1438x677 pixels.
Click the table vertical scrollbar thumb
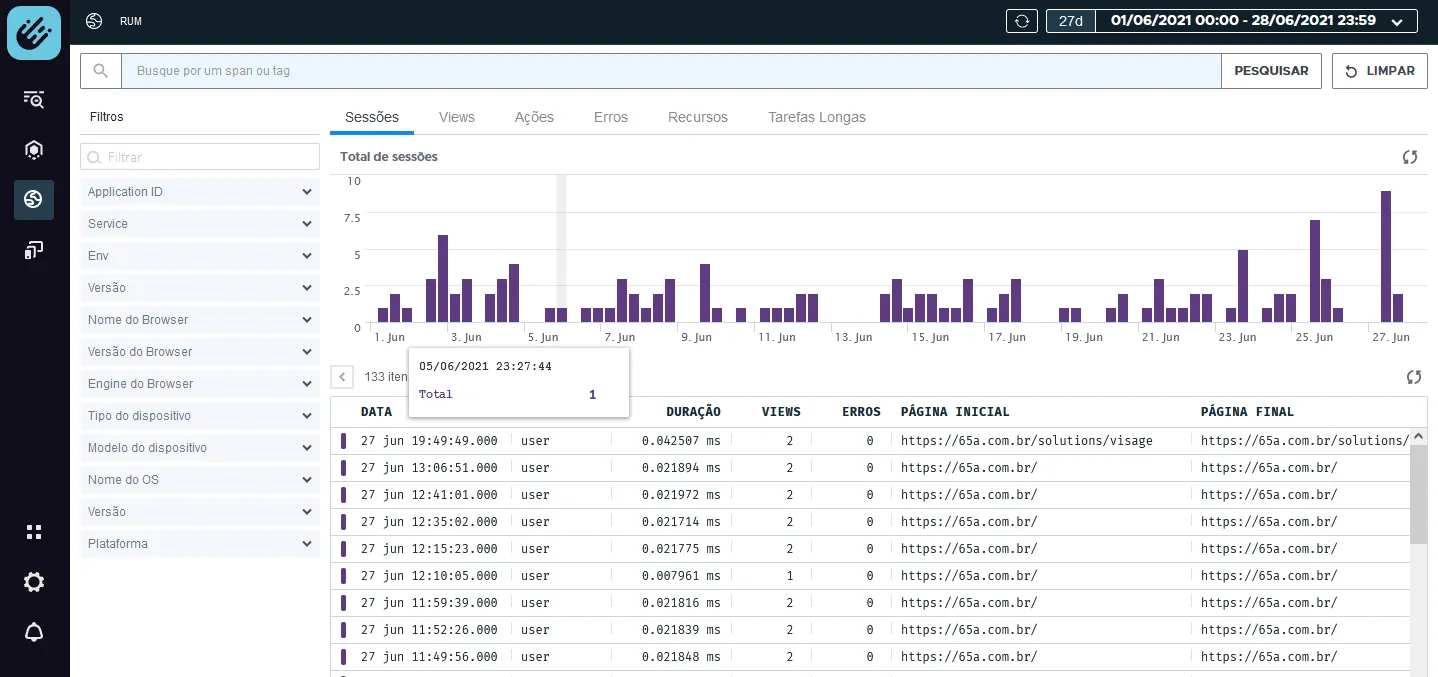pyautogui.click(x=1419, y=494)
